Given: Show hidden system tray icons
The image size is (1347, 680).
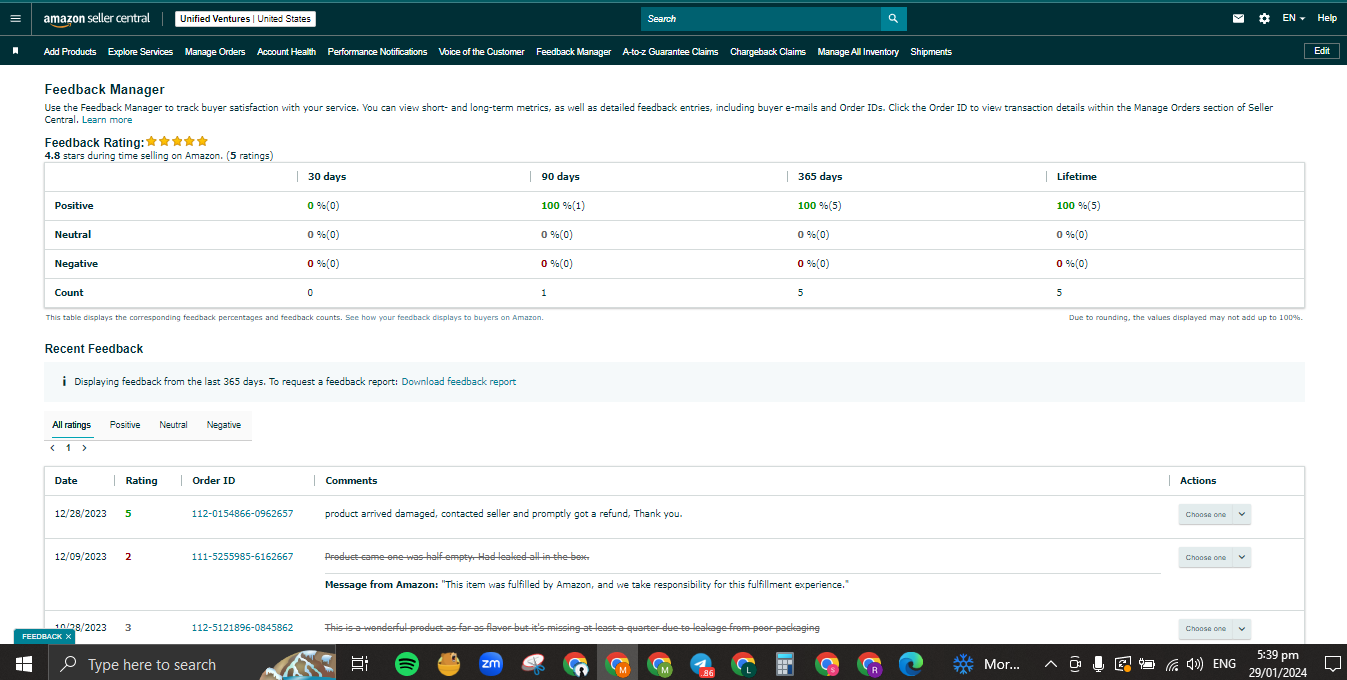Looking at the screenshot, I should [x=1051, y=664].
